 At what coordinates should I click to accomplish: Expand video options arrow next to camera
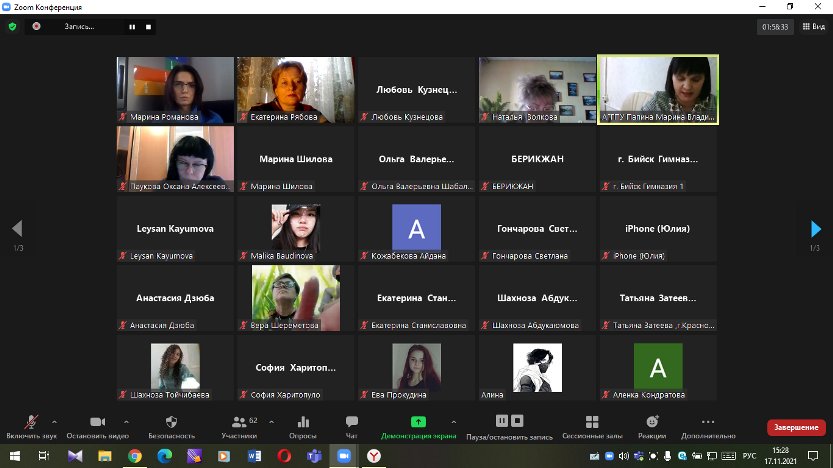coord(125,421)
